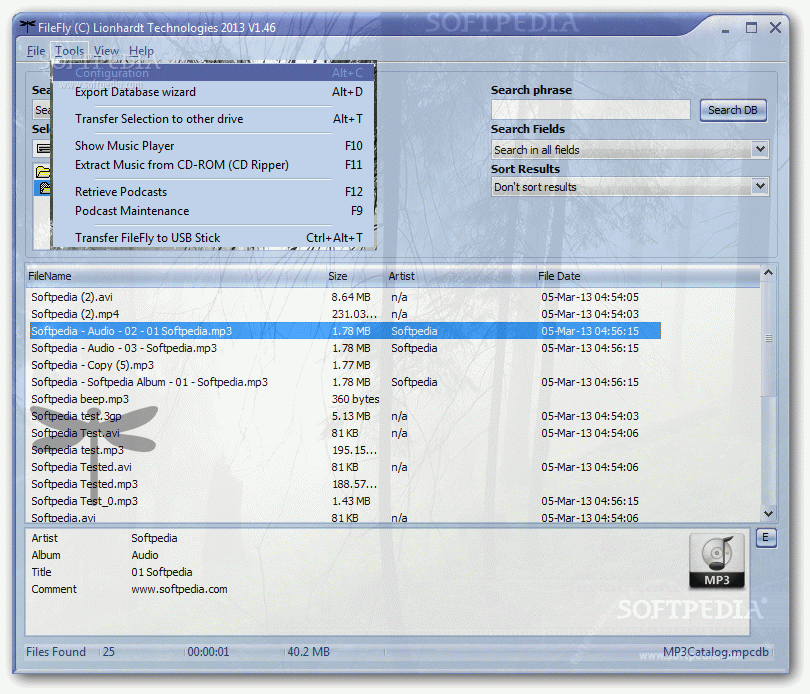This screenshot has width=810, height=694.
Task: Open the Help menu
Action: point(141,51)
